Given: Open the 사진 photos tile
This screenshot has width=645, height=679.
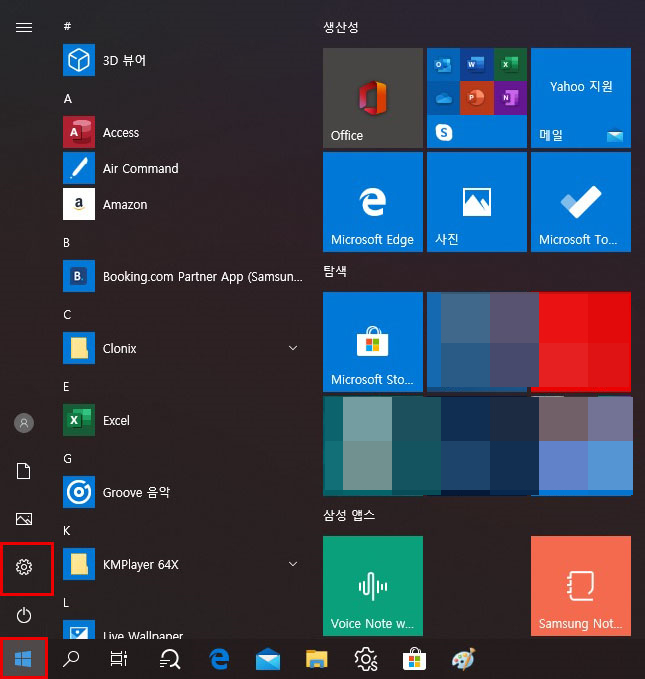Looking at the screenshot, I should (x=476, y=202).
